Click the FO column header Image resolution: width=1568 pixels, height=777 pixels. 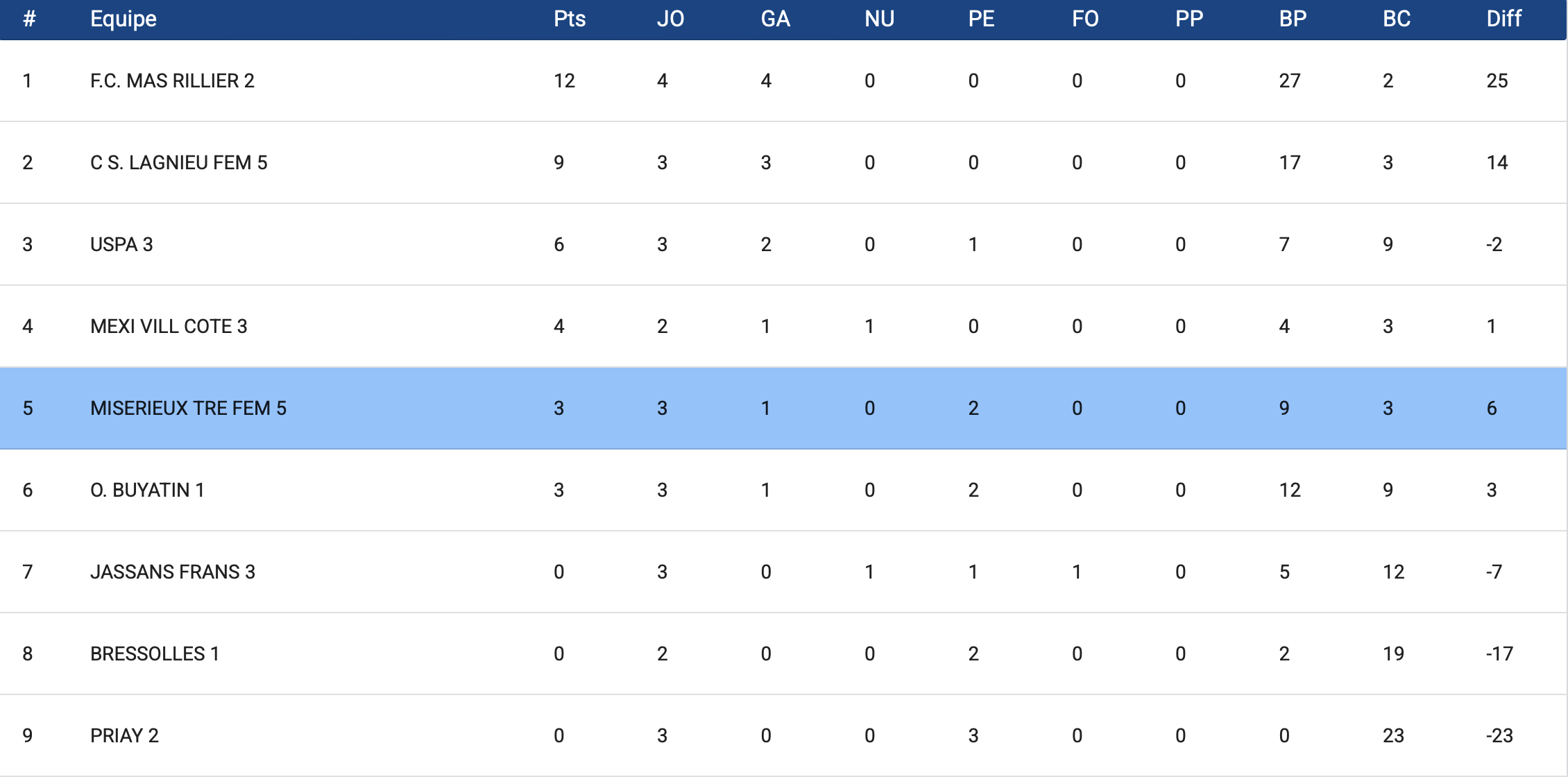coord(1085,19)
